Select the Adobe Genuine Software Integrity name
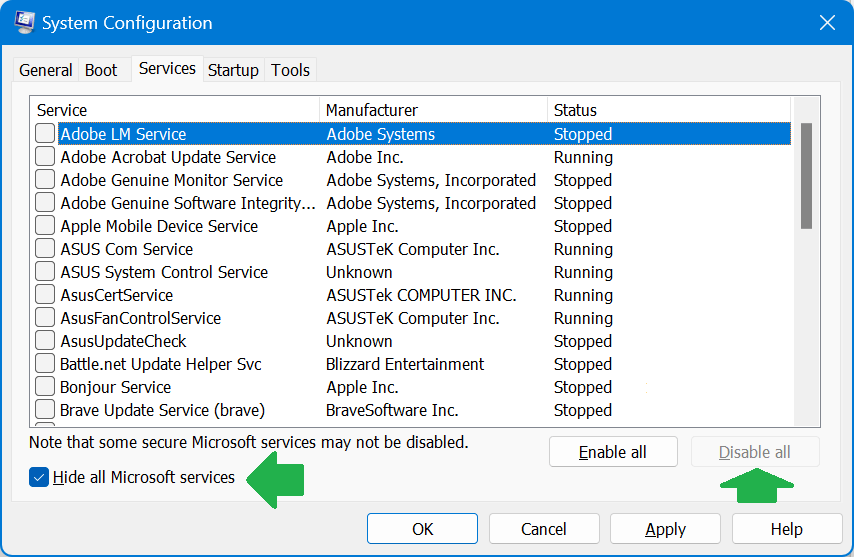The width and height of the screenshot is (854, 557). (188, 203)
